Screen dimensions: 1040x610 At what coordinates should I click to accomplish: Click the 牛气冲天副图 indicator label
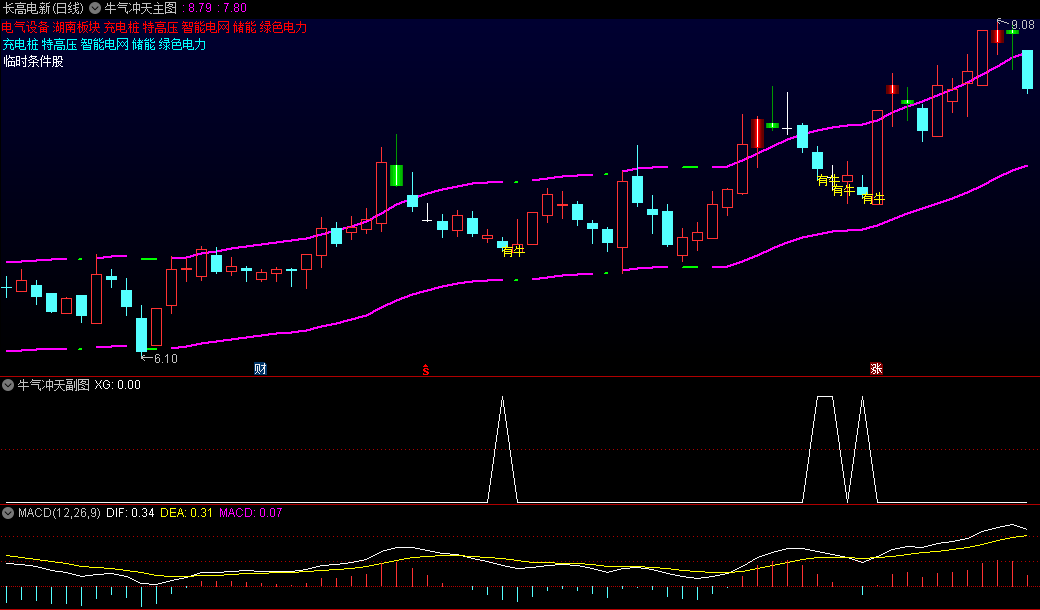click(54, 385)
